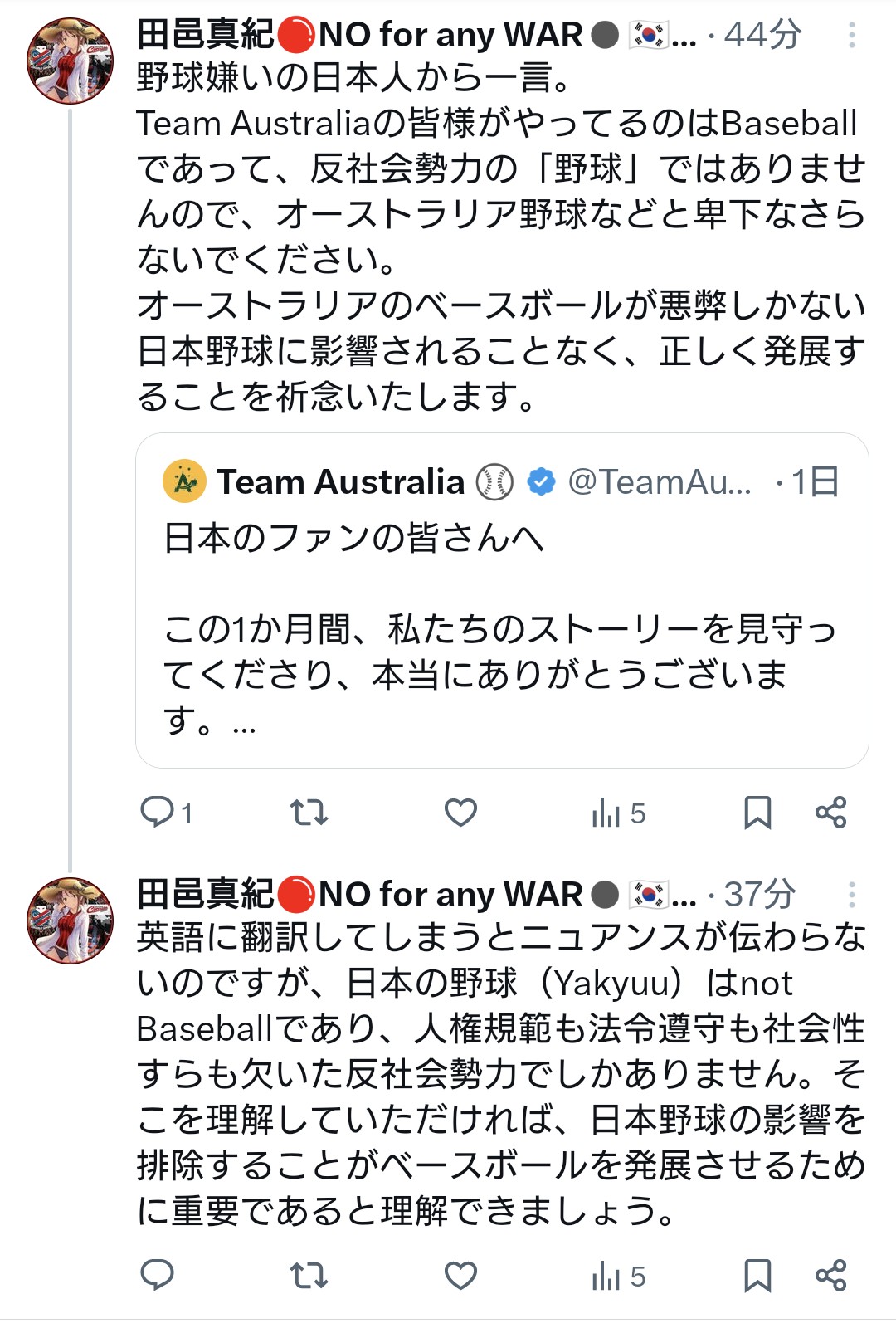Like the second tweet with heart
Image resolution: width=896 pixels, height=1333 pixels.
point(460,1275)
